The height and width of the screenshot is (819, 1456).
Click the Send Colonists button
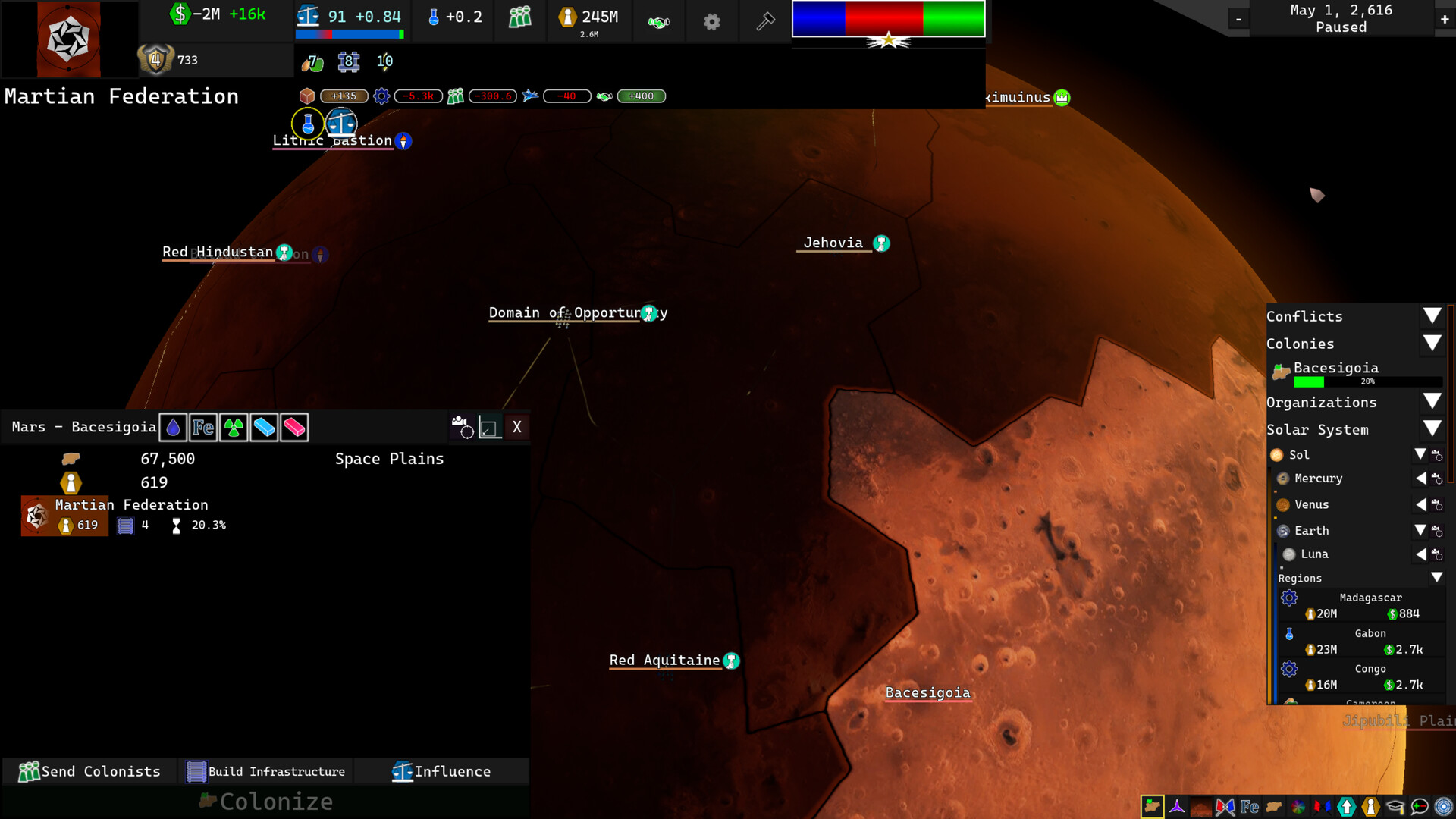(89, 771)
